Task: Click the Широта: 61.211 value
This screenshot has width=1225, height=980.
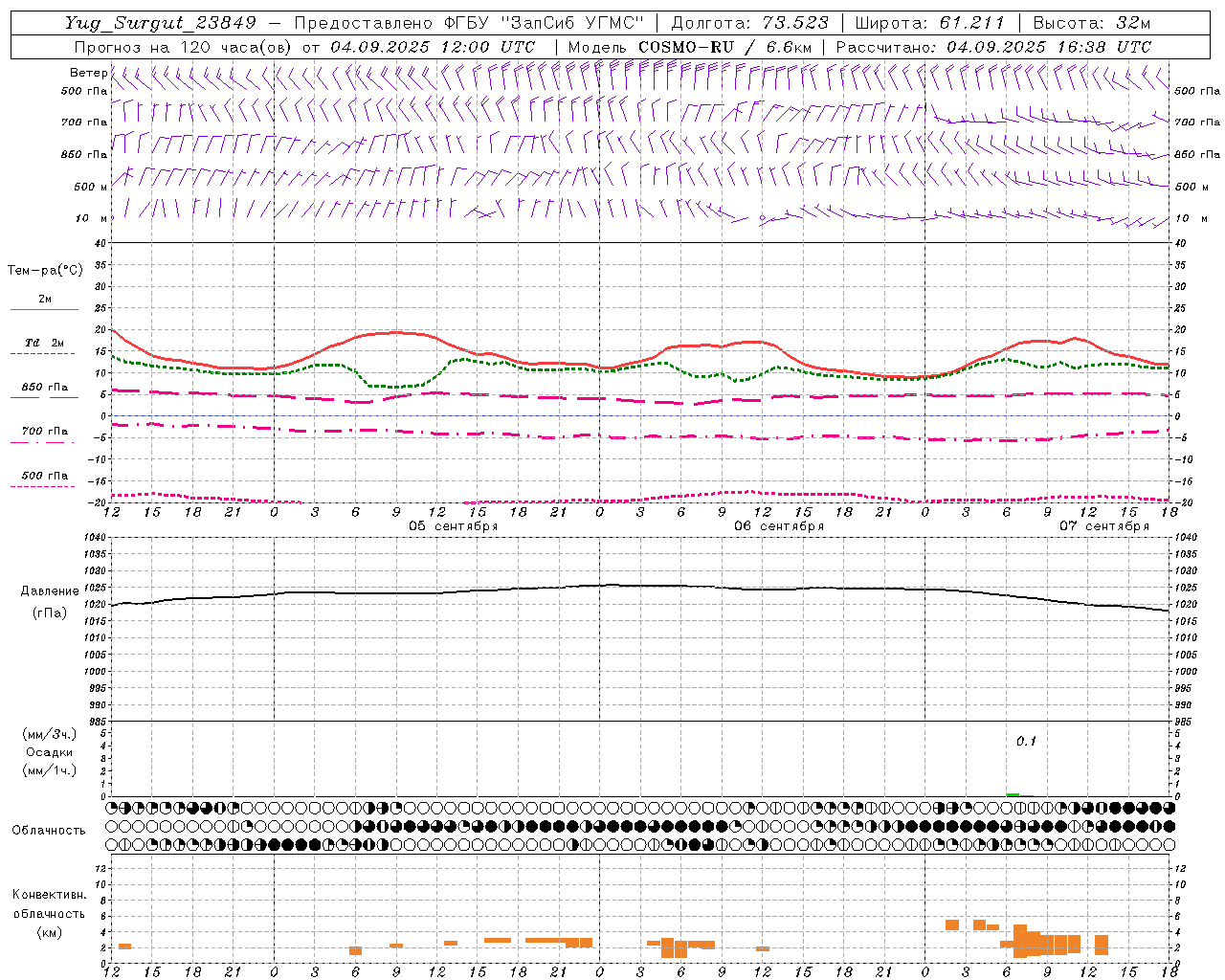Action: click(929, 23)
